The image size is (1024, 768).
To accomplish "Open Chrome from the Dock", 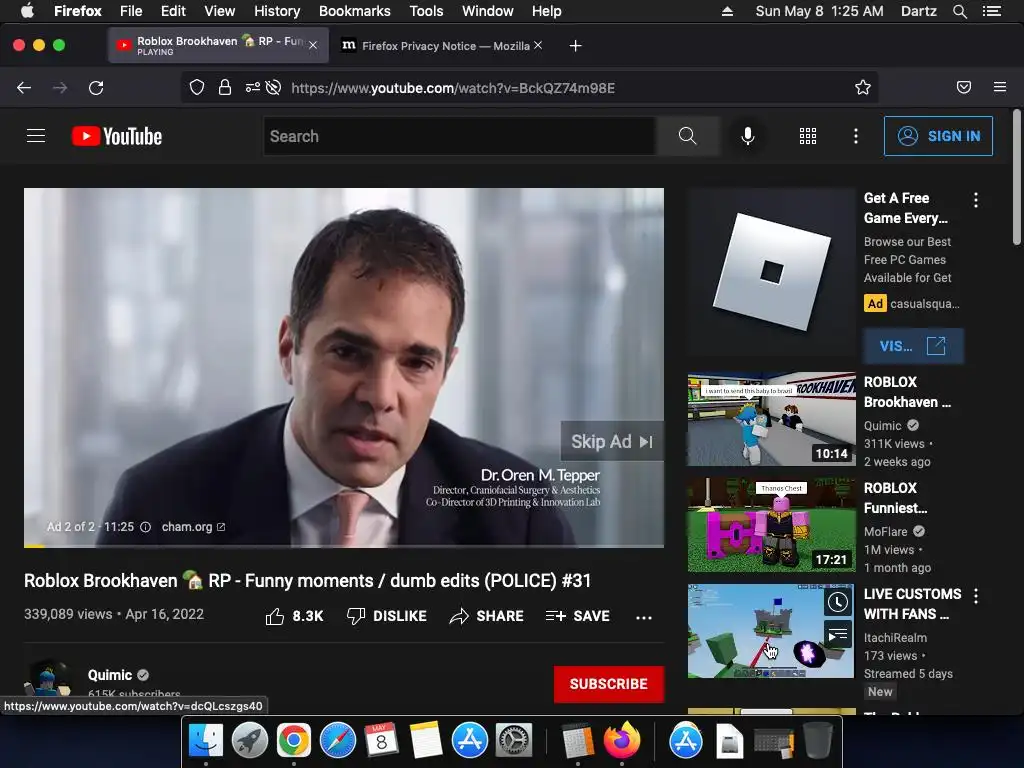I will [x=294, y=741].
